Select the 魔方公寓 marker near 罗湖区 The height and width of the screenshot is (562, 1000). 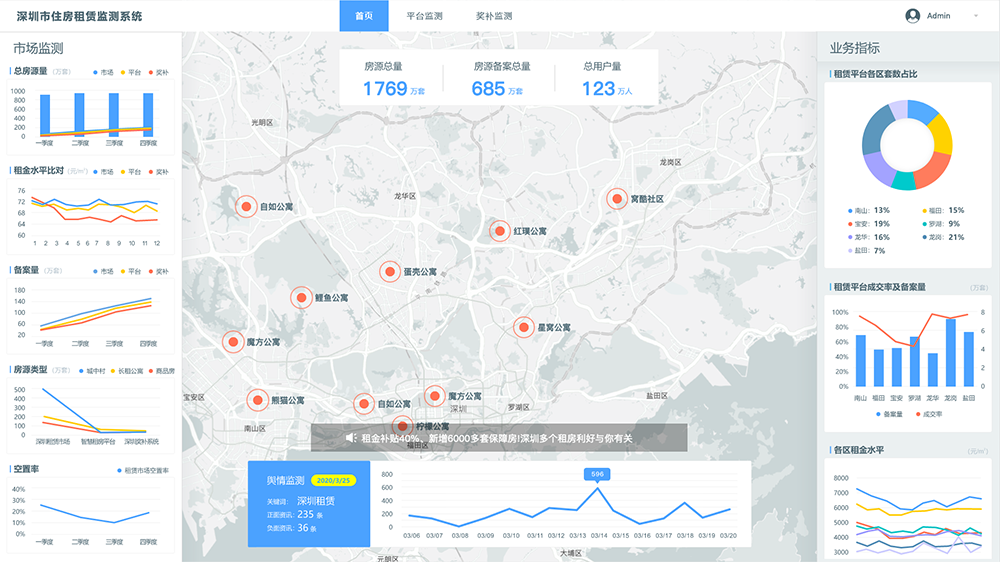tap(434, 396)
